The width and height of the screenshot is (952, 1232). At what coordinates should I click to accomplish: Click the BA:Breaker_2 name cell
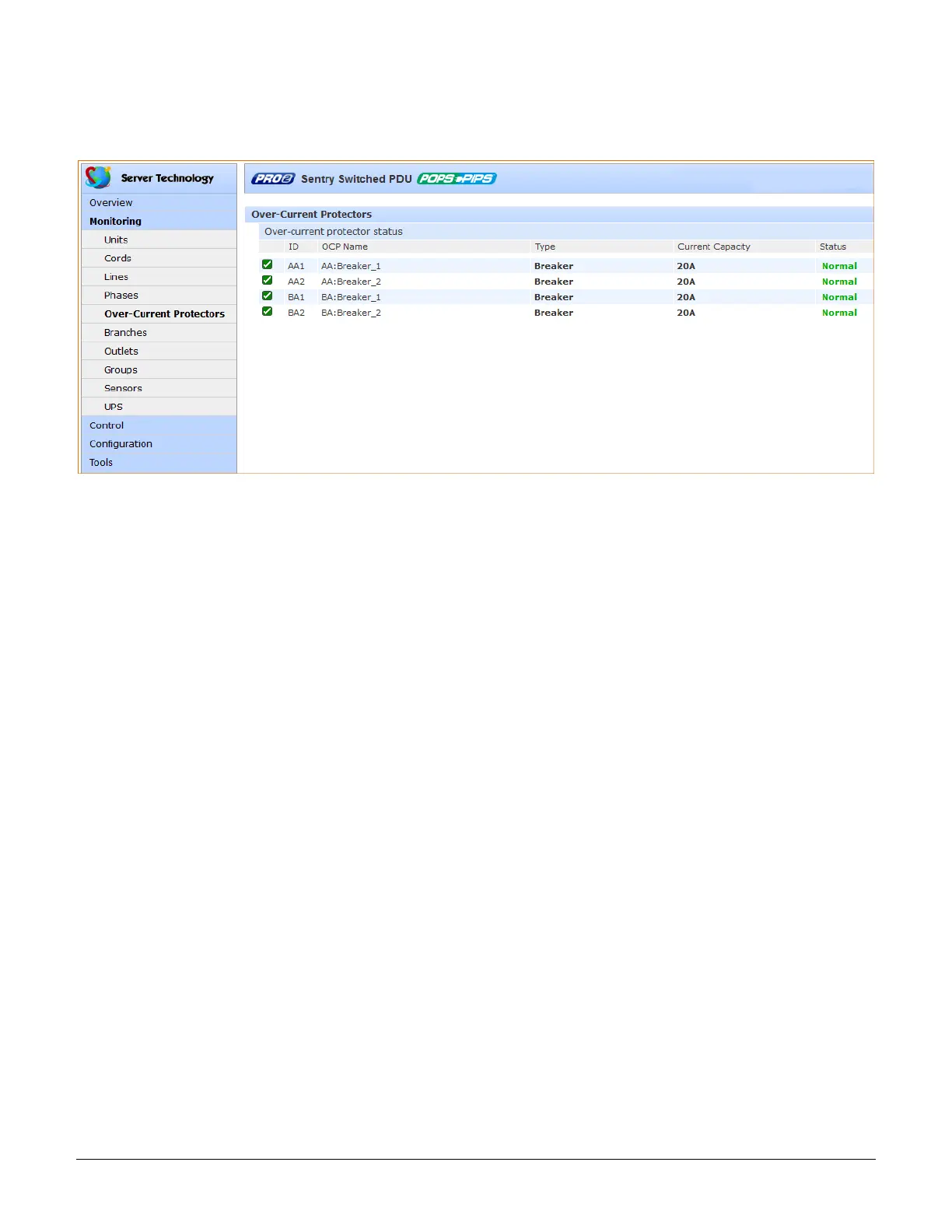(351, 313)
